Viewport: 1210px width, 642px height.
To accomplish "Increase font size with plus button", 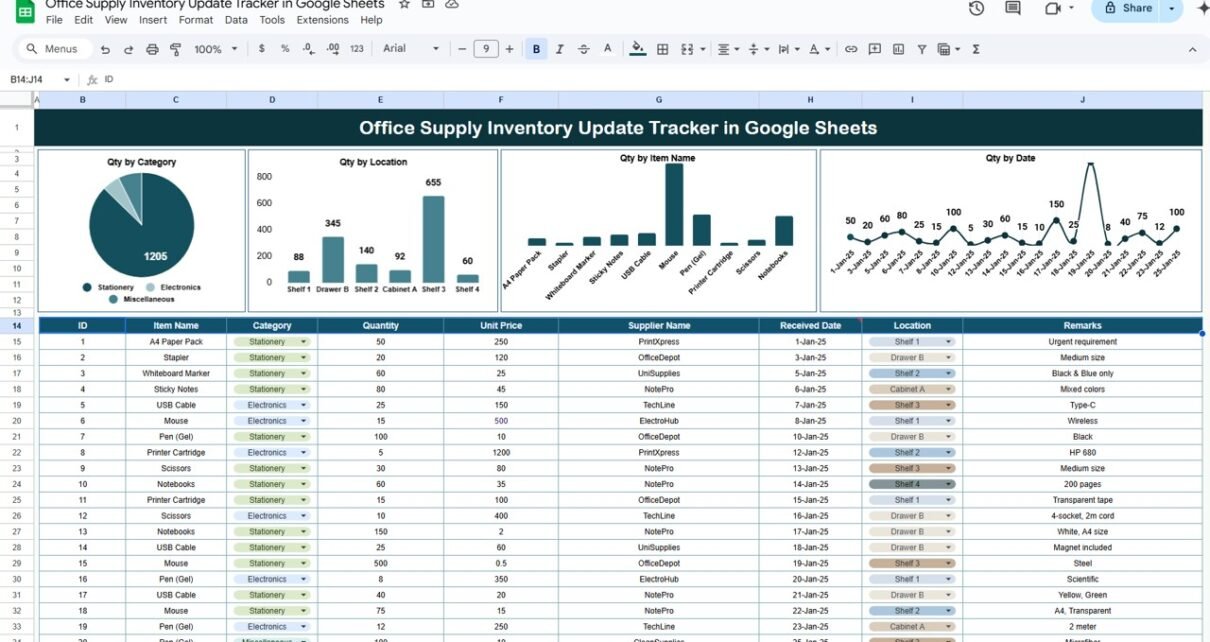I will (510, 49).
